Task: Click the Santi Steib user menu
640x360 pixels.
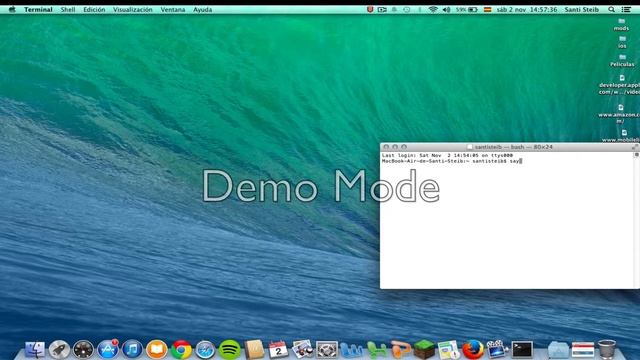Action: tap(582, 9)
